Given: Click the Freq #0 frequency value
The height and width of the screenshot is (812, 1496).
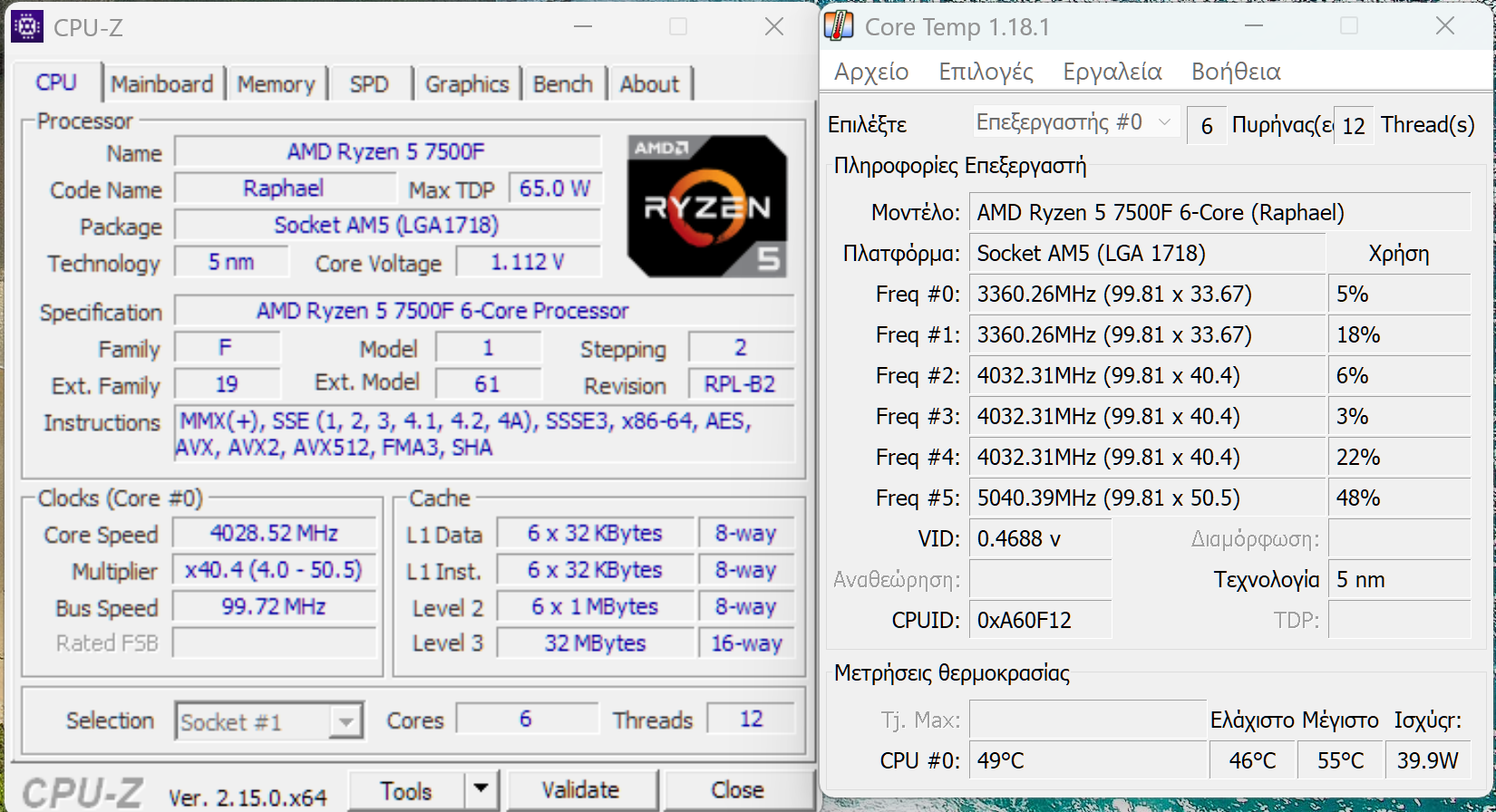Looking at the screenshot, I should tap(1147, 295).
